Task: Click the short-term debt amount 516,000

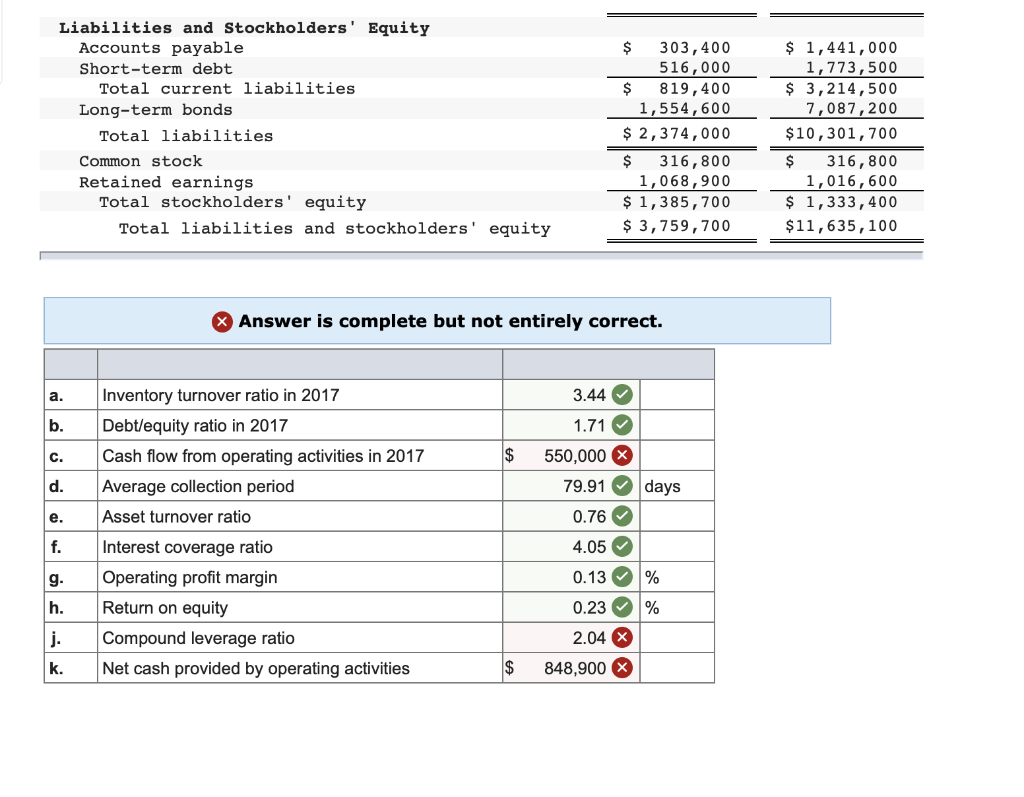Action: click(695, 67)
